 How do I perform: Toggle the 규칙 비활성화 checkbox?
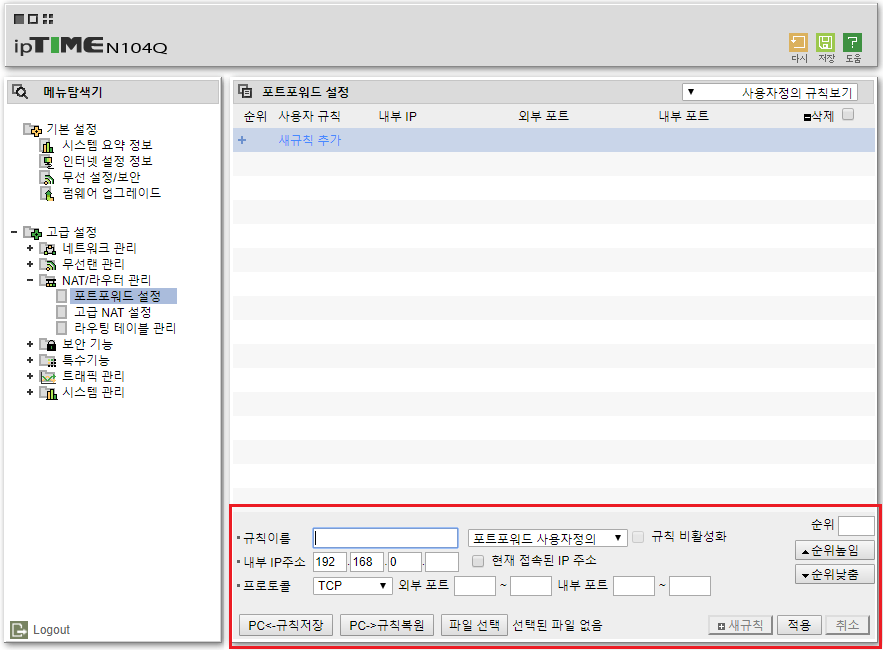(x=638, y=537)
